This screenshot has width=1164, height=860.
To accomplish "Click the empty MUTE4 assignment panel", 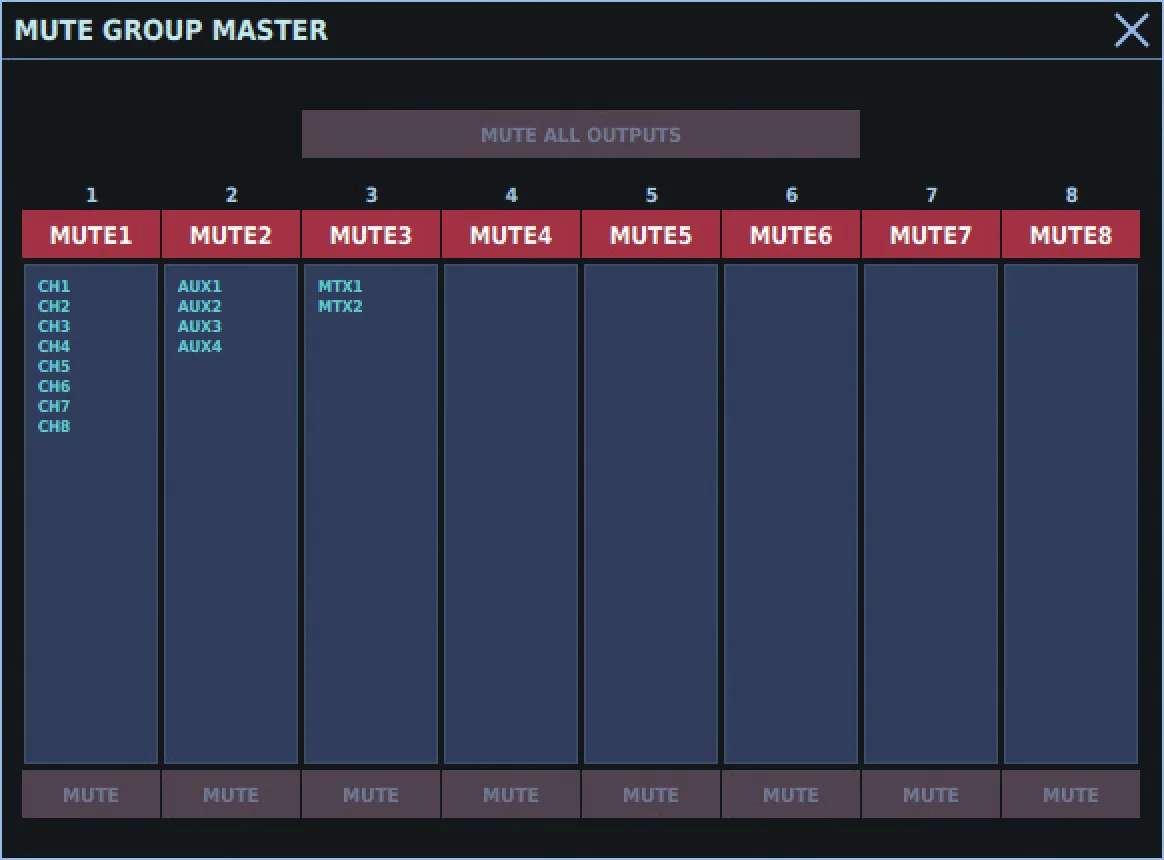I will pos(511,514).
